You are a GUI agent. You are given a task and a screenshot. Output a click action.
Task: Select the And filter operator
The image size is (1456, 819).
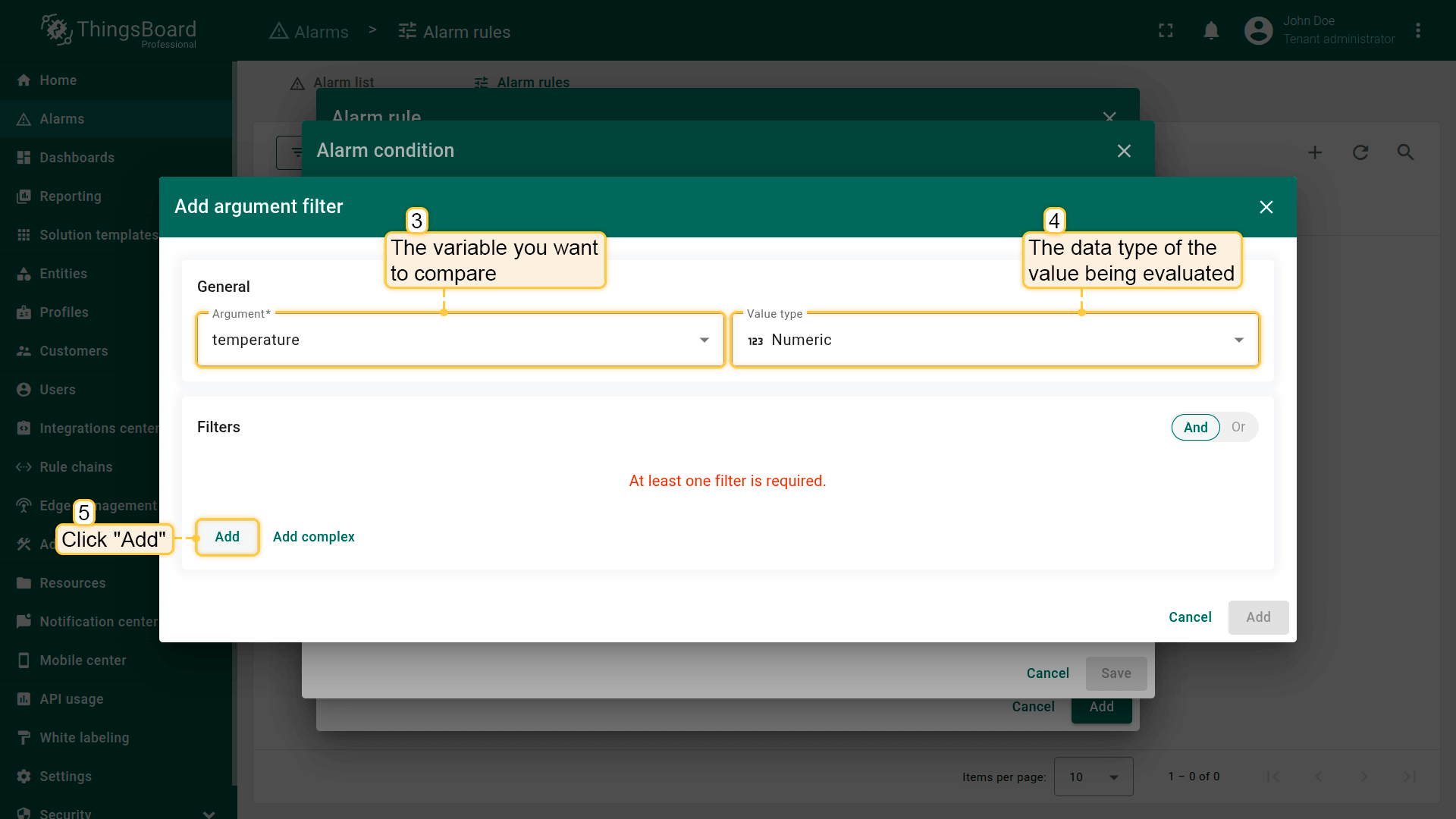coord(1195,427)
